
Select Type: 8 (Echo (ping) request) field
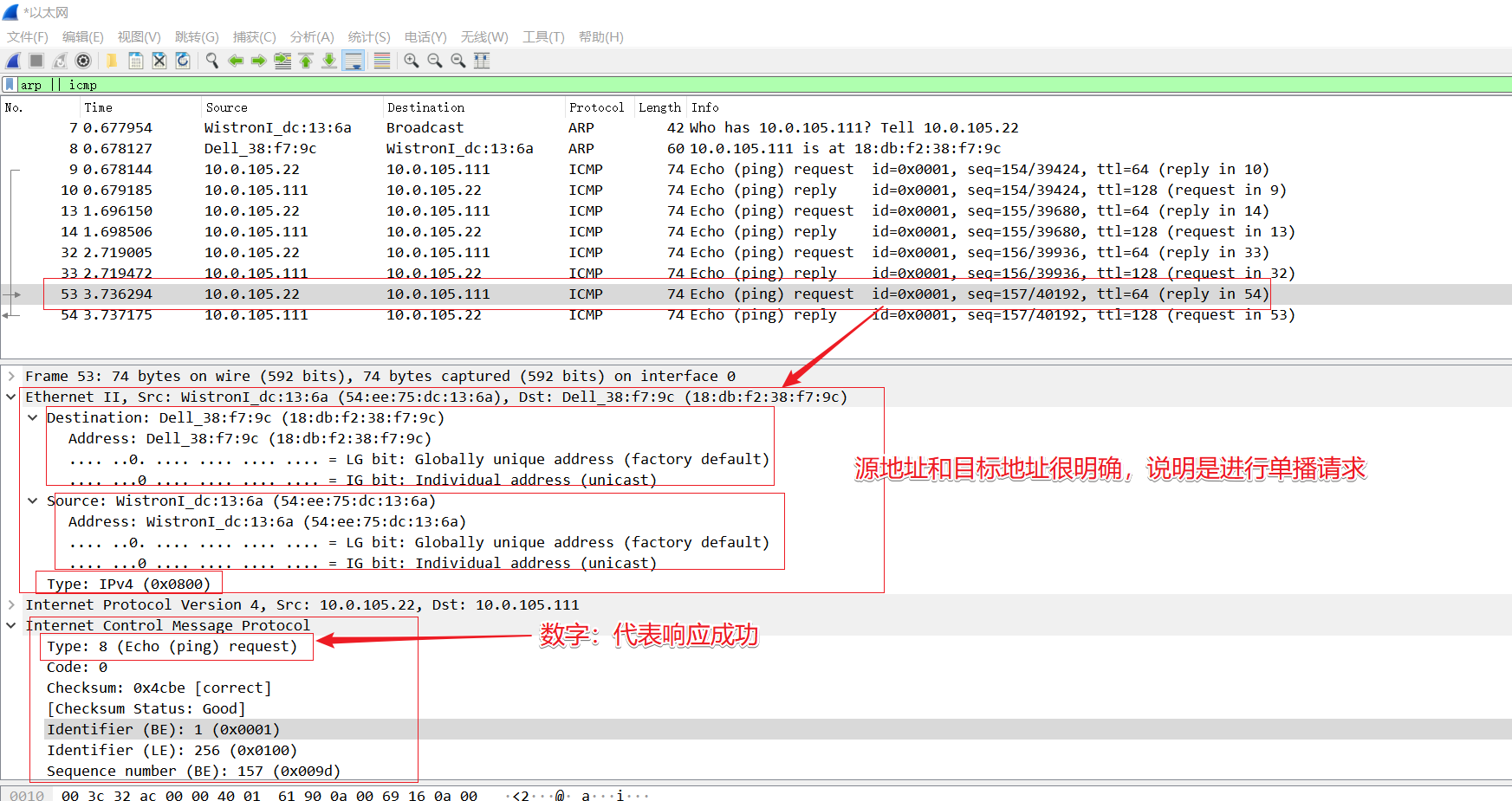[x=172, y=646]
